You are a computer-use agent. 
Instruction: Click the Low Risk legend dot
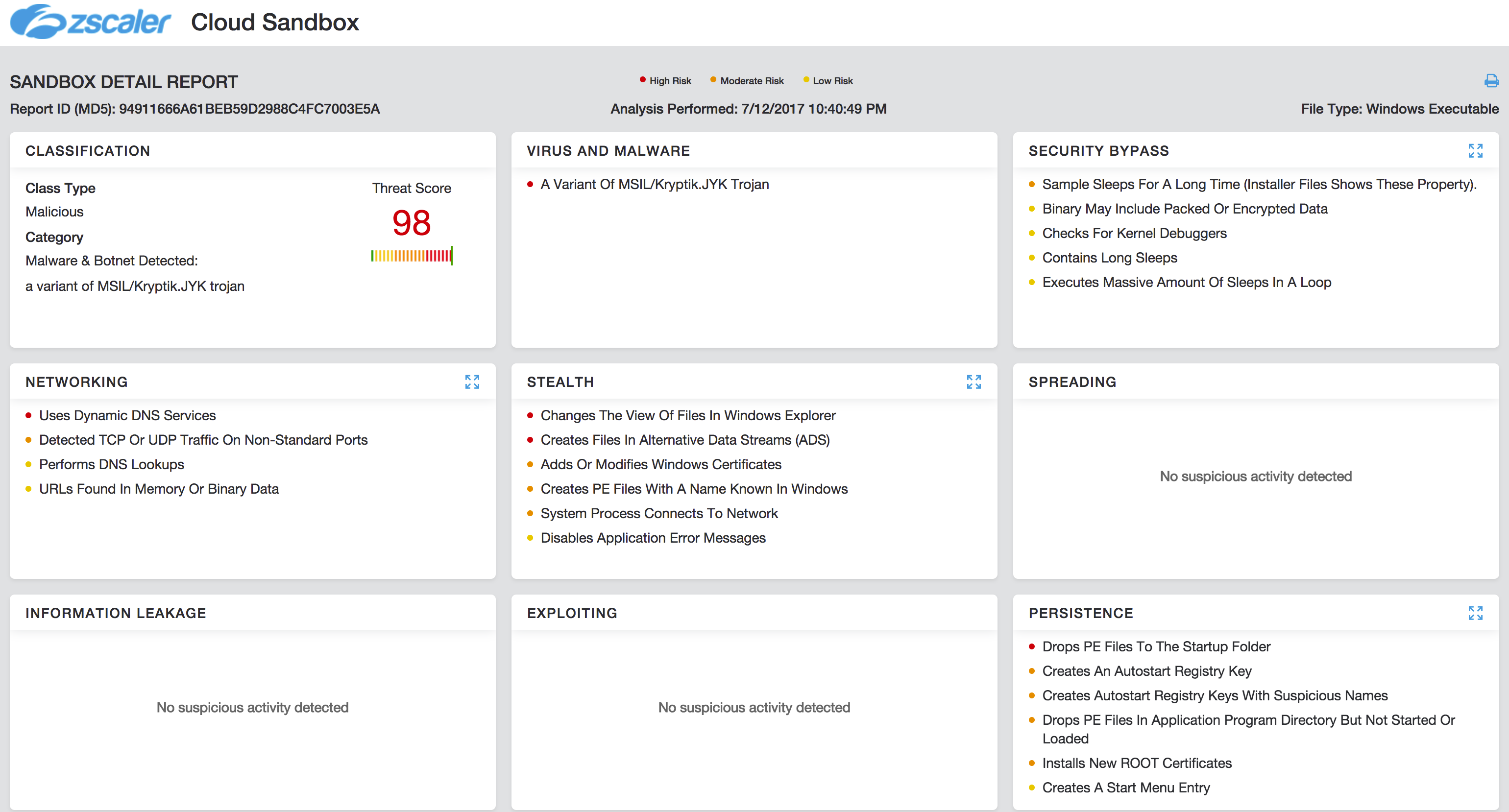click(806, 80)
